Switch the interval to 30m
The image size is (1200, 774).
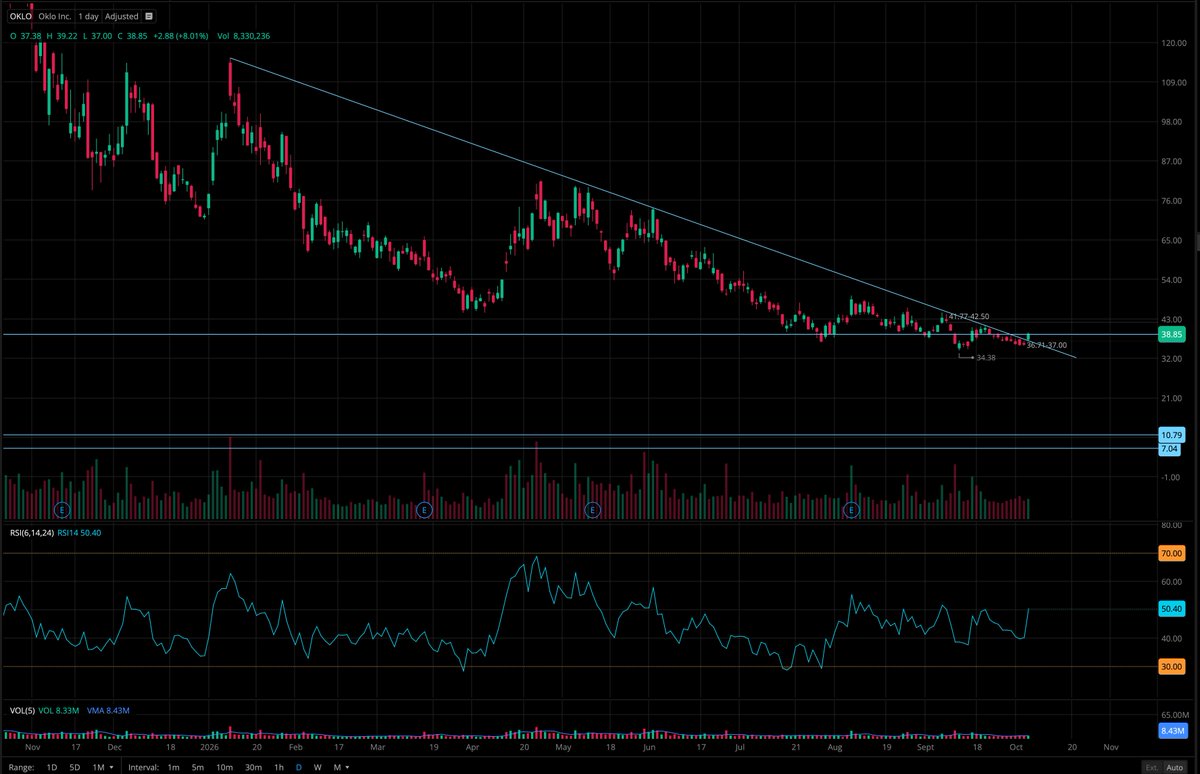253,767
